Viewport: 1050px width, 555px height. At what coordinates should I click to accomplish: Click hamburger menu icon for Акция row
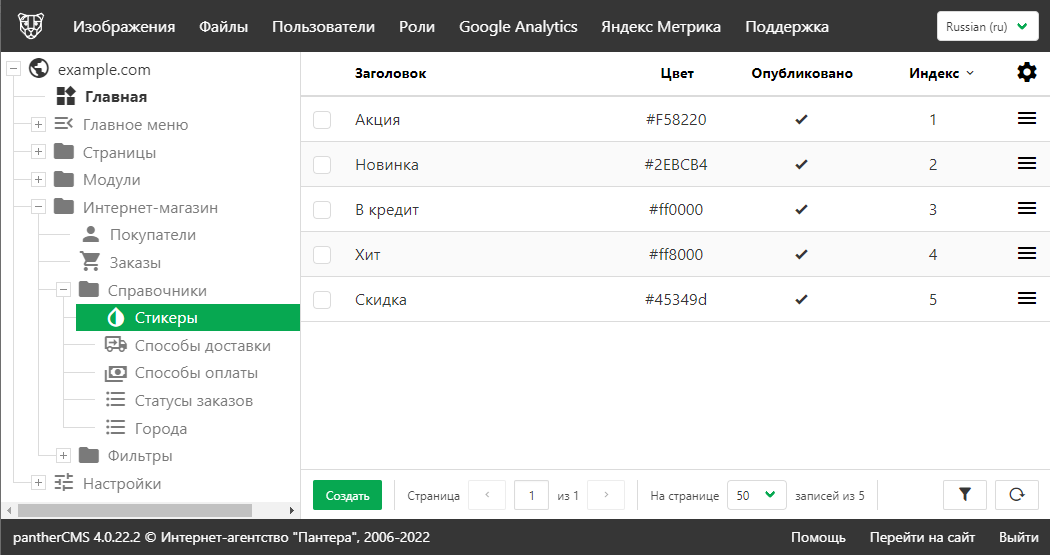1026,119
